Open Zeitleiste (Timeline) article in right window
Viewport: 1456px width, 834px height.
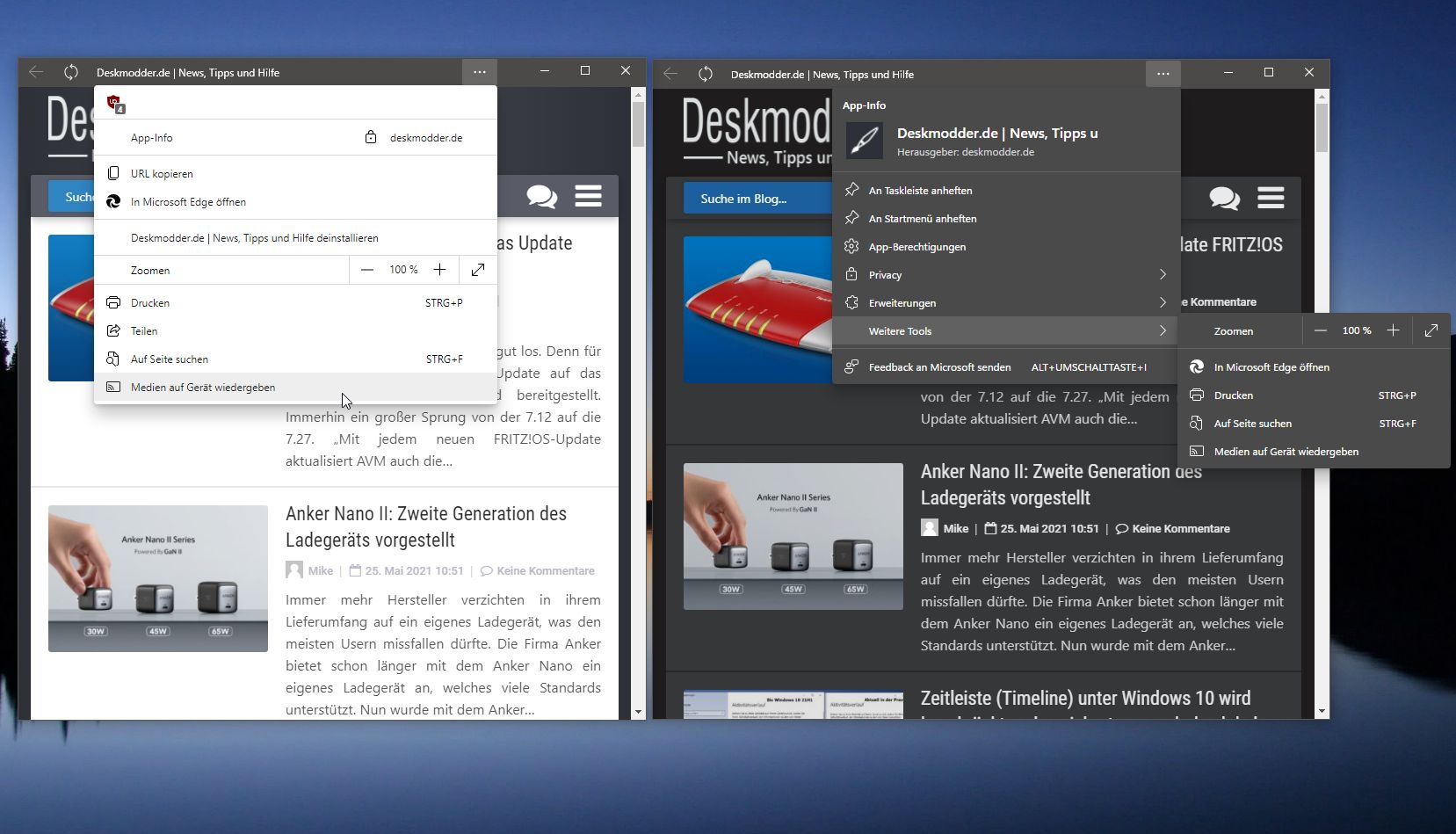(1085, 699)
